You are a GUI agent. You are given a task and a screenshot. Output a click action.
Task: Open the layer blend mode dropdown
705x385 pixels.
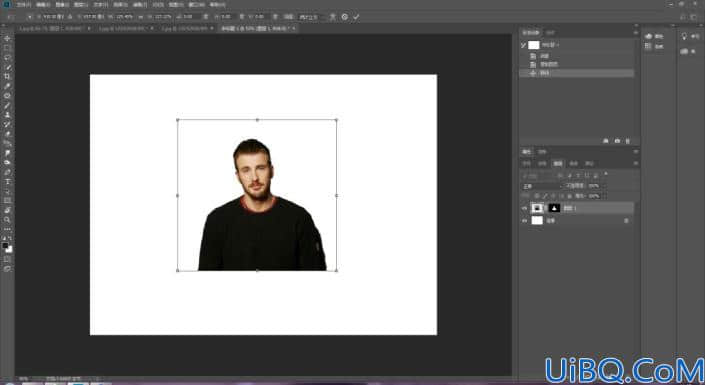542,186
